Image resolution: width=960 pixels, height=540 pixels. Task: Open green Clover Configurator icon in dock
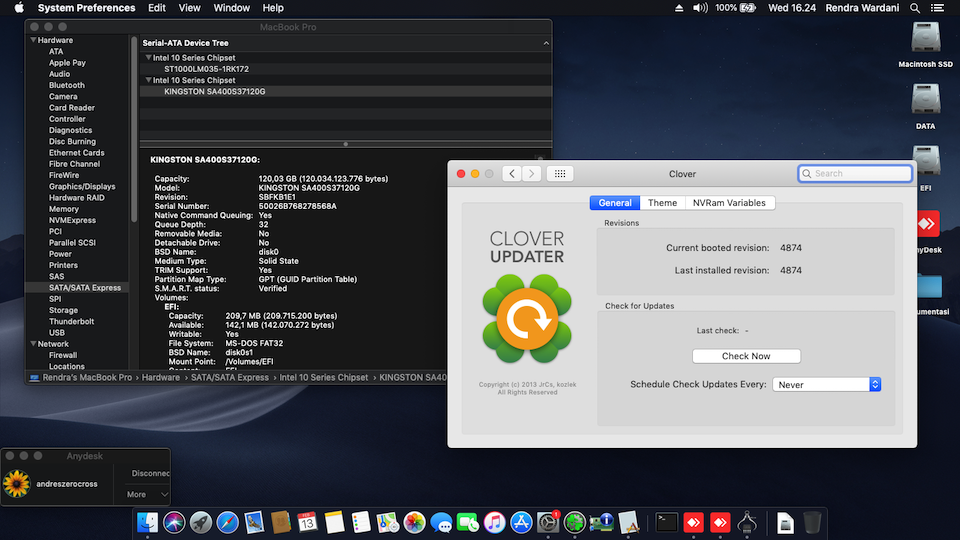(x=574, y=522)
